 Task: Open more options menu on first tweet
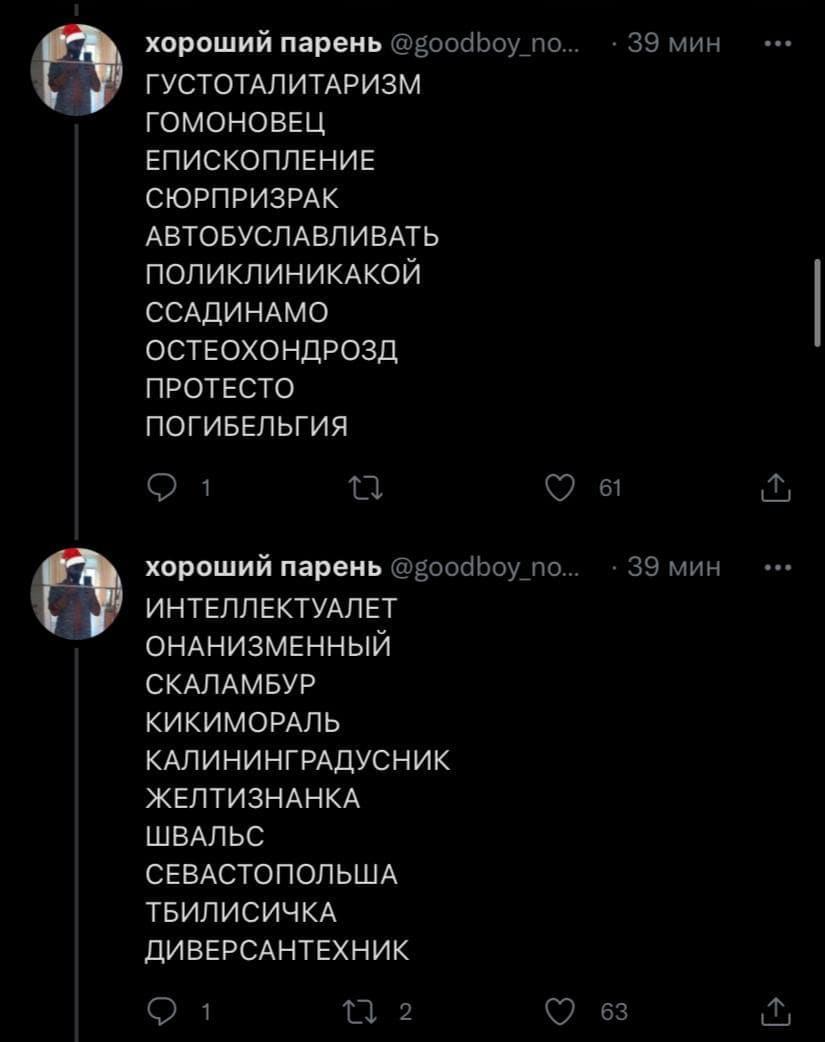(x=777, y=44)
